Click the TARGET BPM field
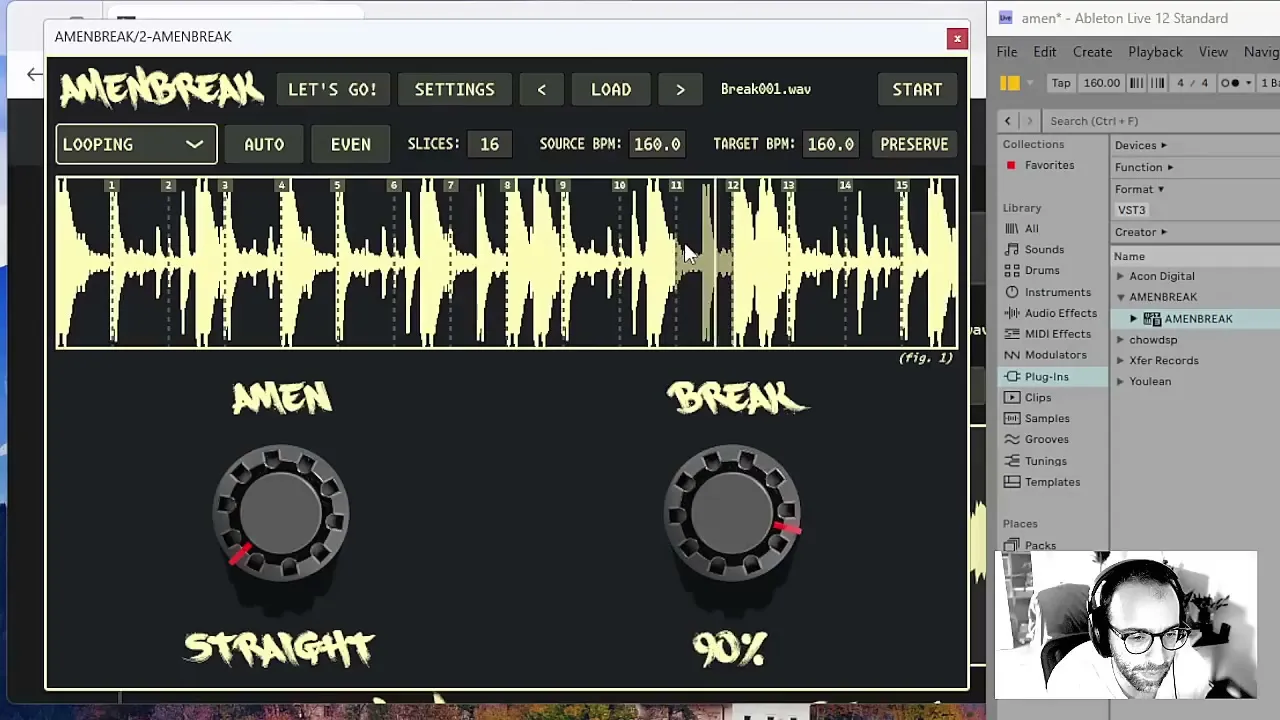The height and width of the screenshot is (720, 1280). (831, 144)
